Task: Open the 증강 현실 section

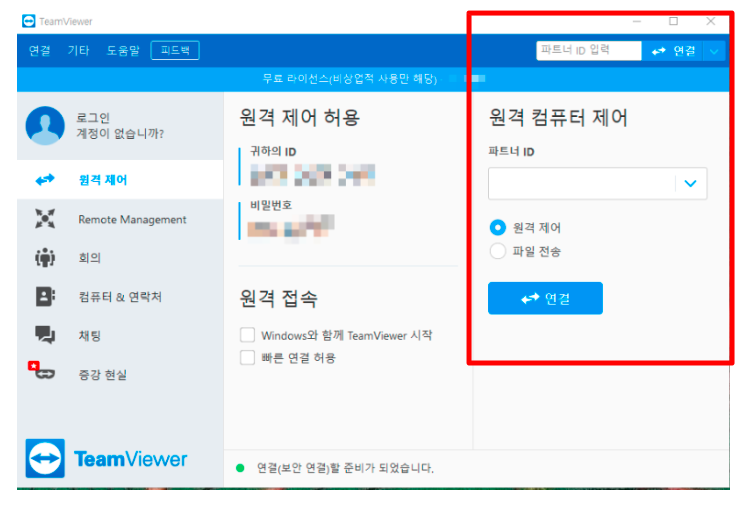Action: pyautogui.click(x=120, y=374)
